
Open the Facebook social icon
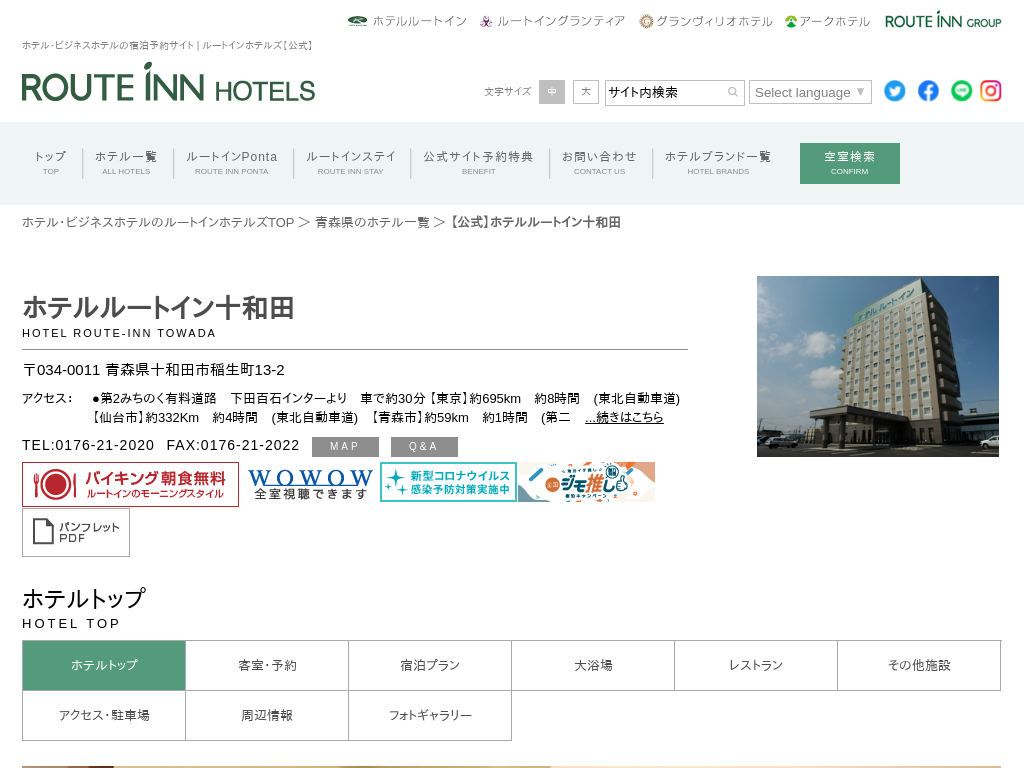tap(928, 91)
